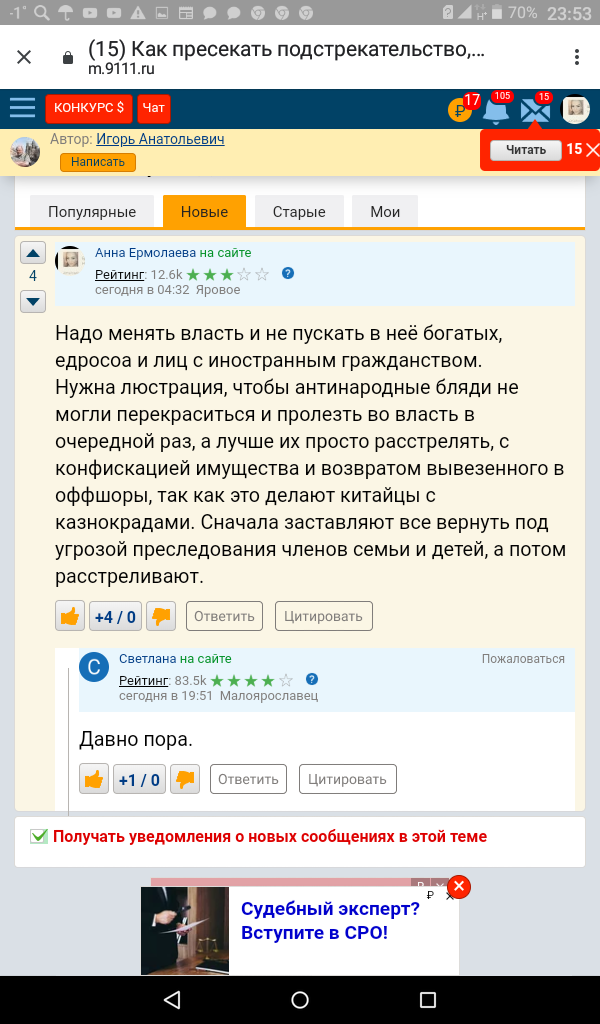Screen dimensions: 600x1024
Task: Upvote Анна Ермолаева's comment with up arrow
Action: point(33,254)
